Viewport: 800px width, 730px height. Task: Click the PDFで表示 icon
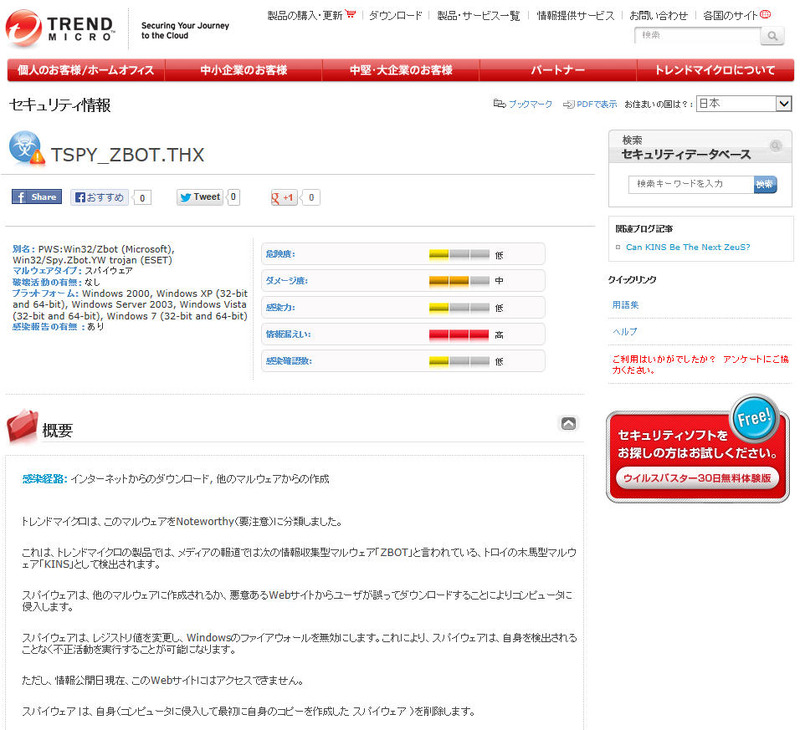click(x=568, y=104)
